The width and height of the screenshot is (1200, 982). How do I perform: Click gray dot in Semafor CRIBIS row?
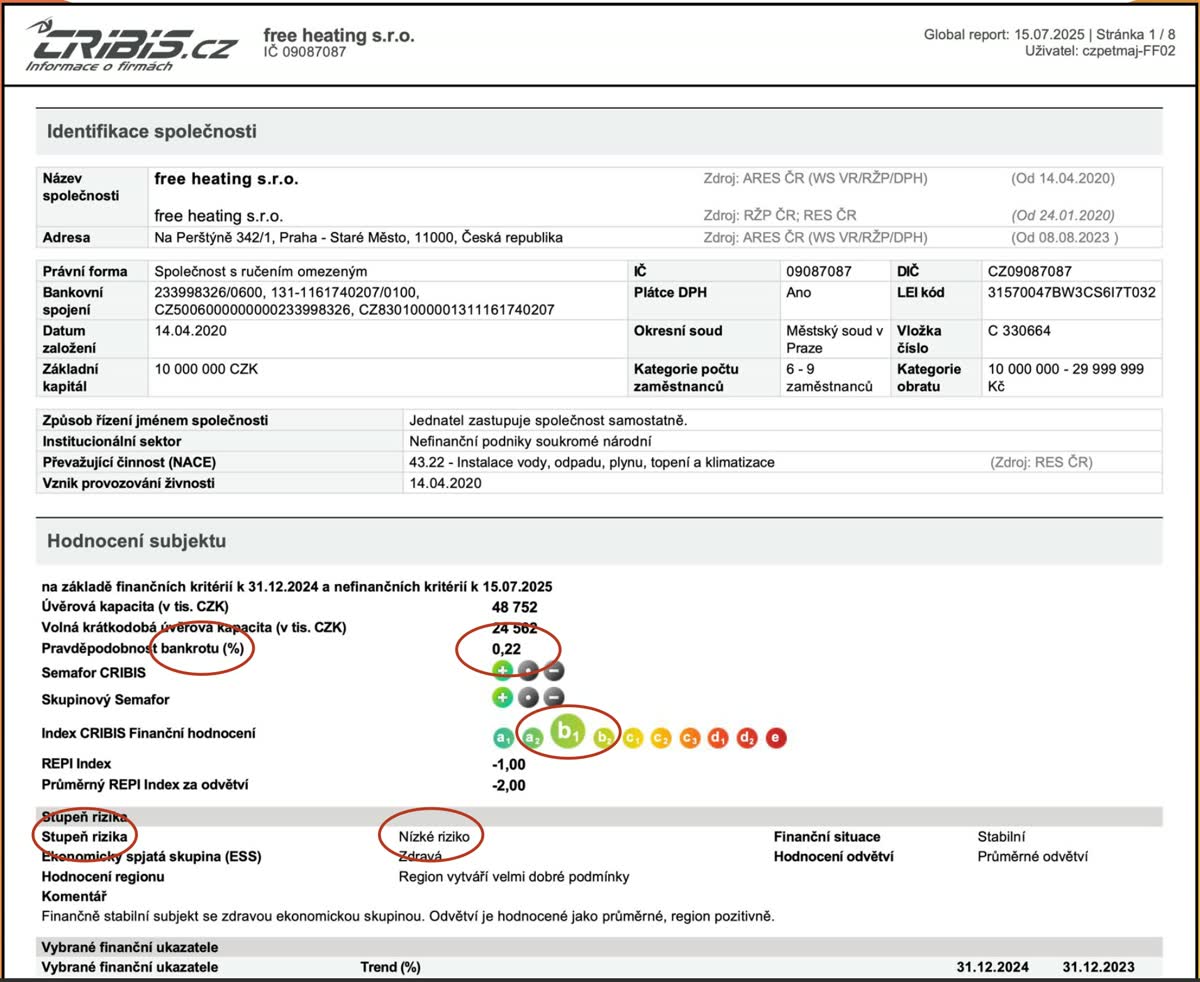529,672
